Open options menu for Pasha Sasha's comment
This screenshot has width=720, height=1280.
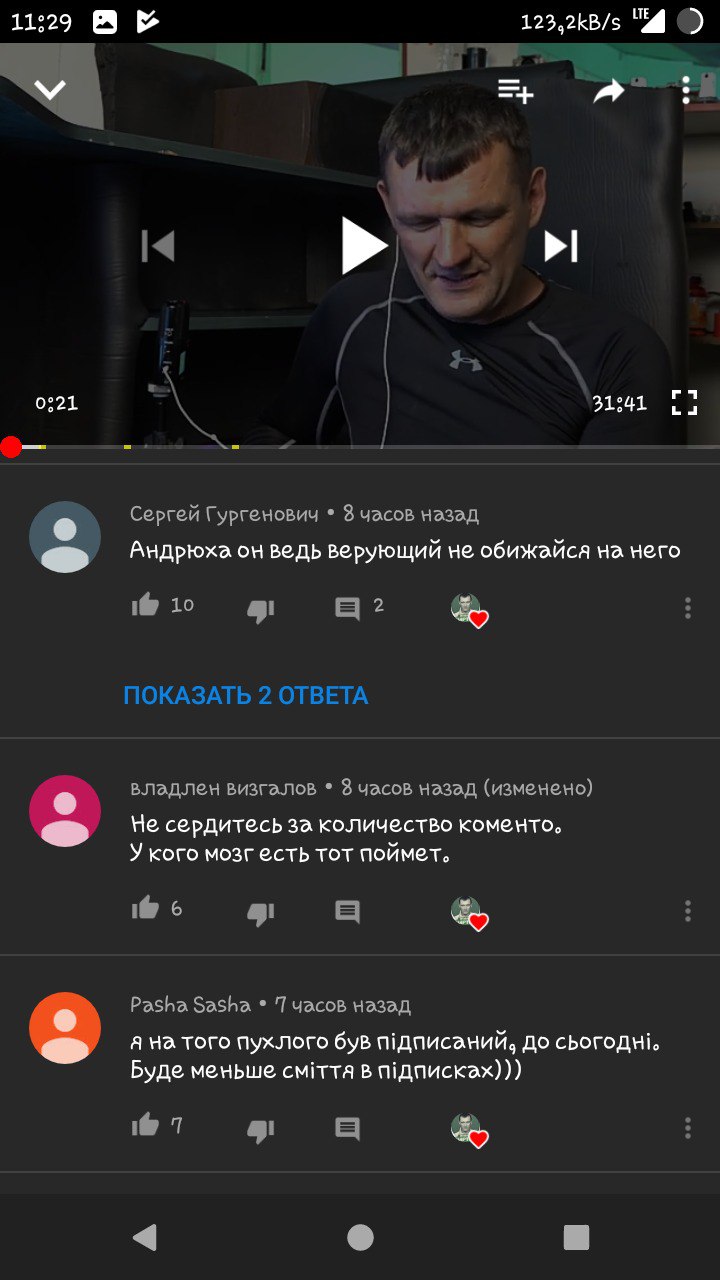click(x=688, y=1128)
